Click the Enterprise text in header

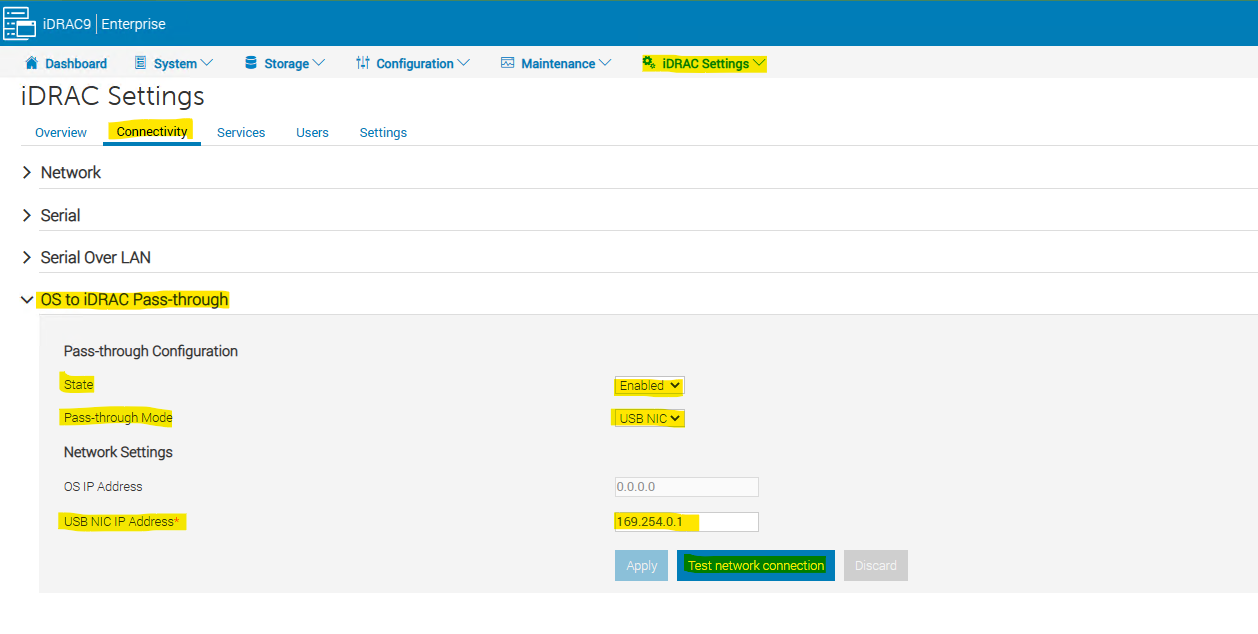coord(134,23)
